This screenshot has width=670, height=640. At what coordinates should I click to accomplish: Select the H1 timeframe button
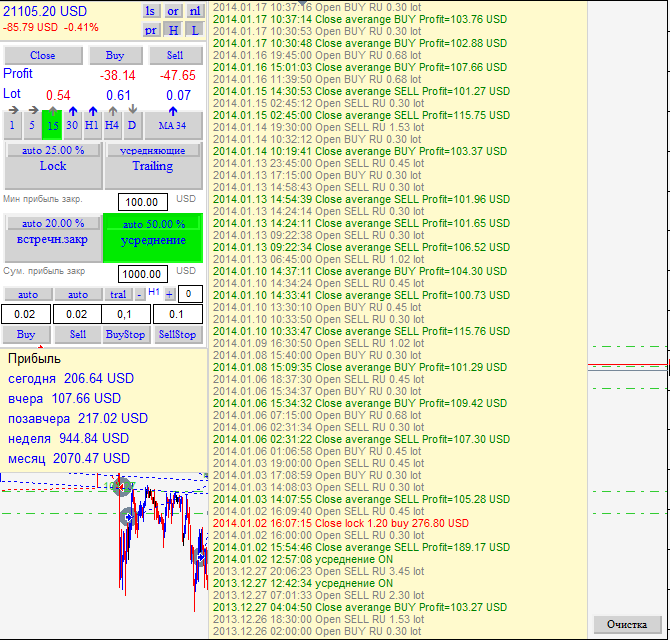coord(92,125)
